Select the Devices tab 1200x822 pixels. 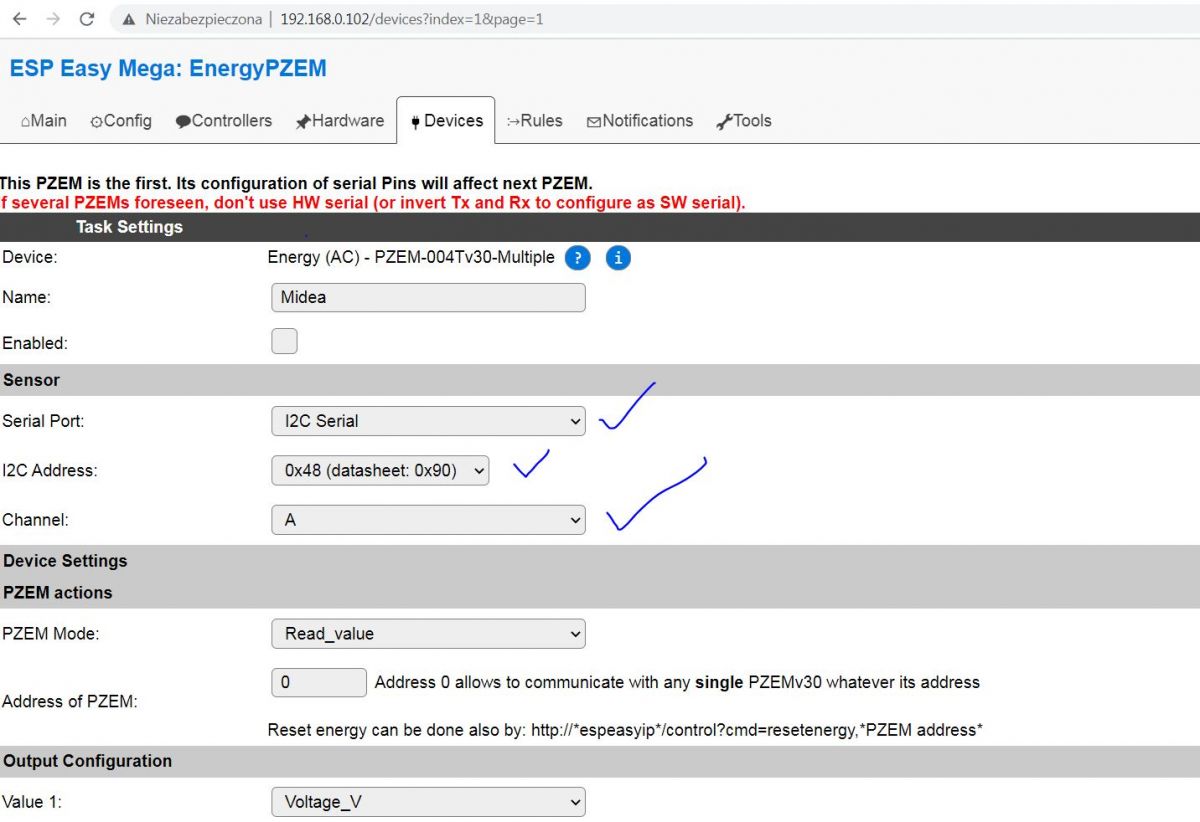click(446, 121)
